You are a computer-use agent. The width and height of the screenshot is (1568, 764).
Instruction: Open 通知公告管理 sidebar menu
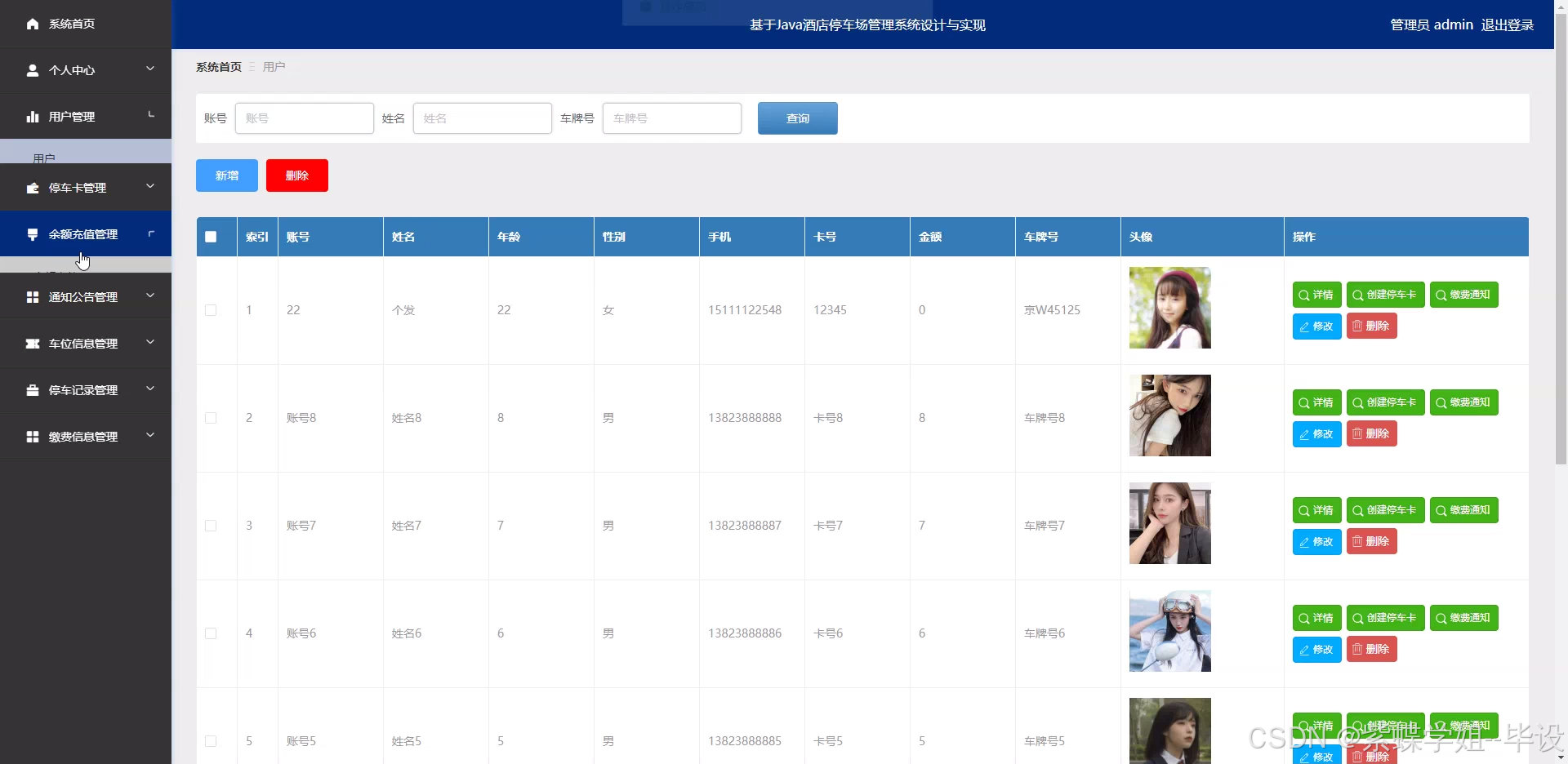click(86, 297)
